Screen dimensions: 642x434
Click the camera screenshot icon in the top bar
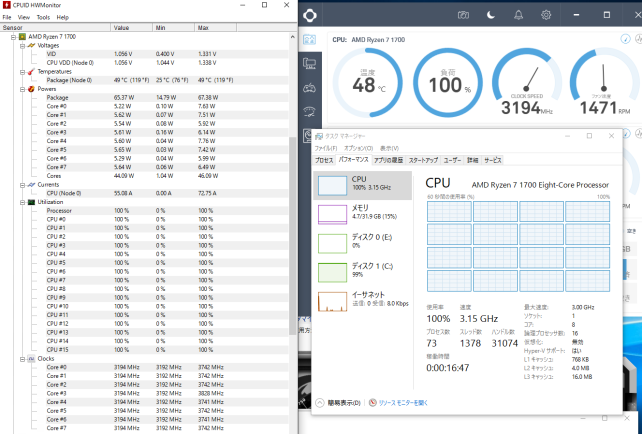pyautogui.click(x=464, y=16)
